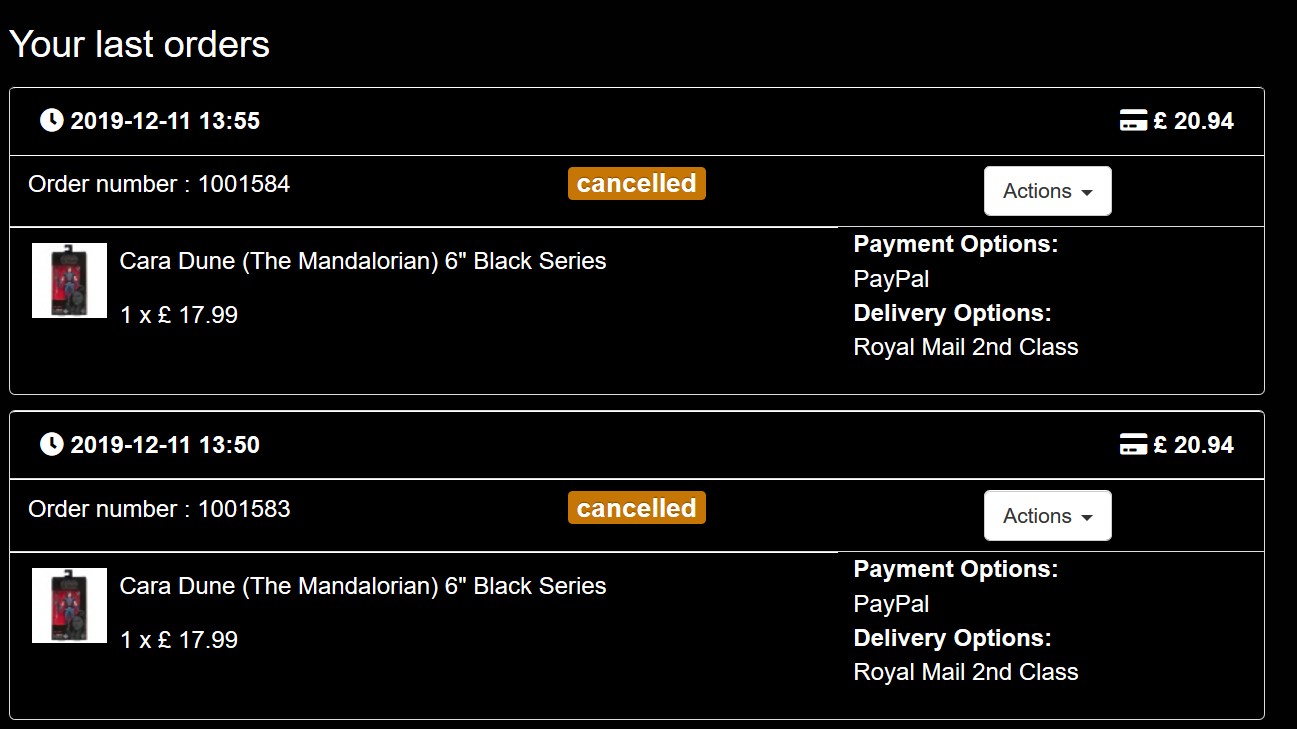Viewport: 1297px width, 729px height.
Task: Click the clock icon for order 1001583
Action: 51,444
